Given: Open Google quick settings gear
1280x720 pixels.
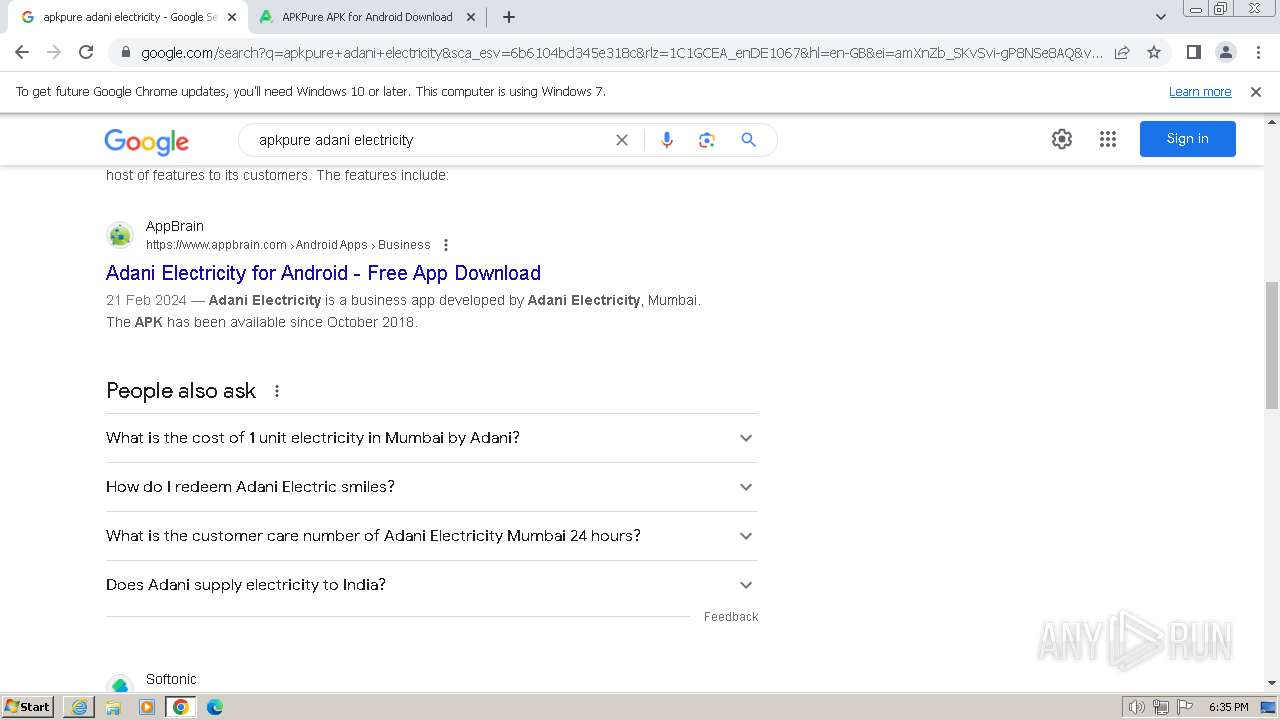Looking at the screenshot, I should (x=1062, y=139).
